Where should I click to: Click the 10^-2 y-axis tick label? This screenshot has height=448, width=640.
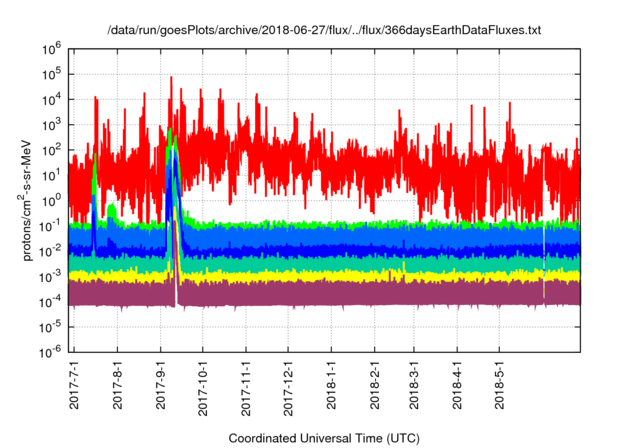[50, 251]
